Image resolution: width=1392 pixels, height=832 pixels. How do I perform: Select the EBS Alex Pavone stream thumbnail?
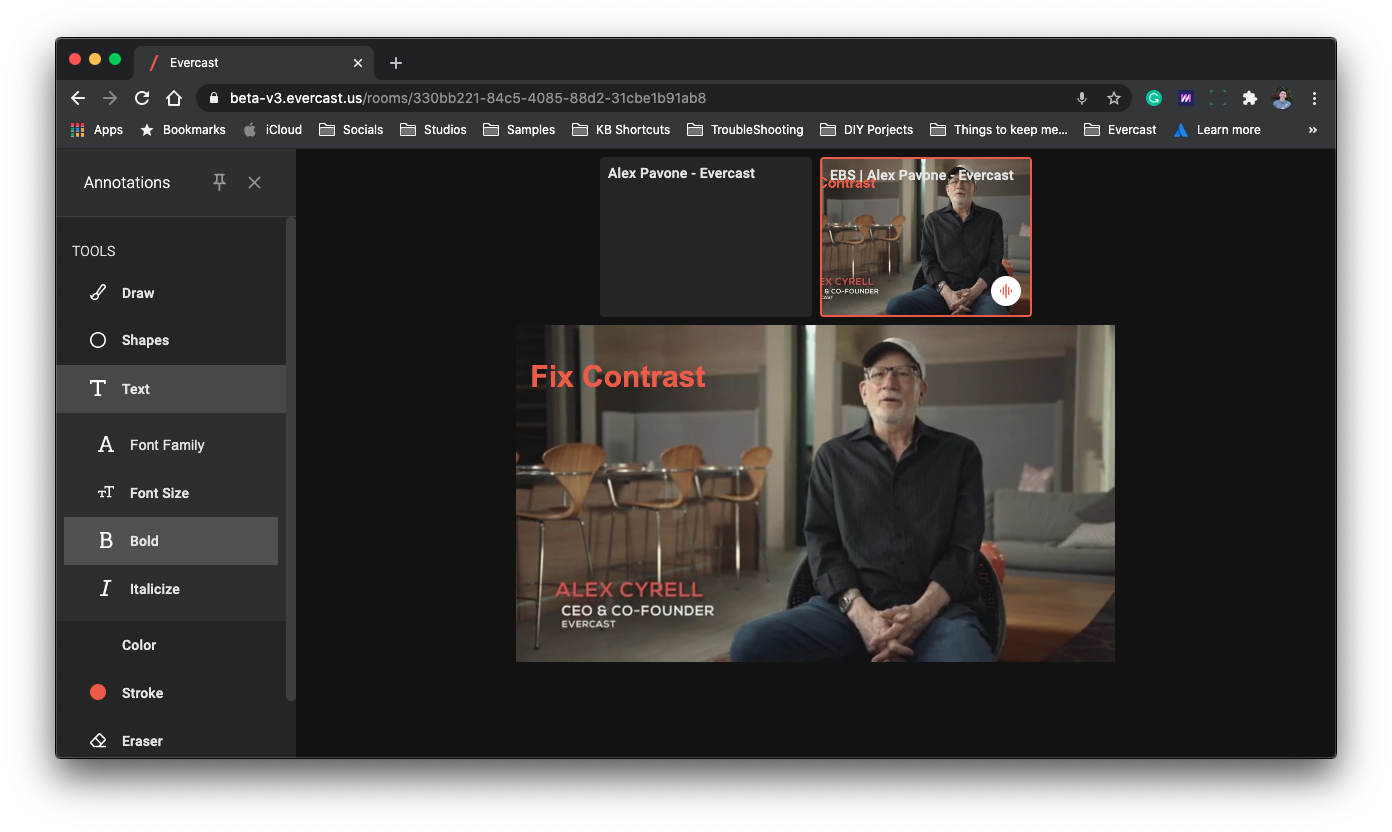coord(926,237)
